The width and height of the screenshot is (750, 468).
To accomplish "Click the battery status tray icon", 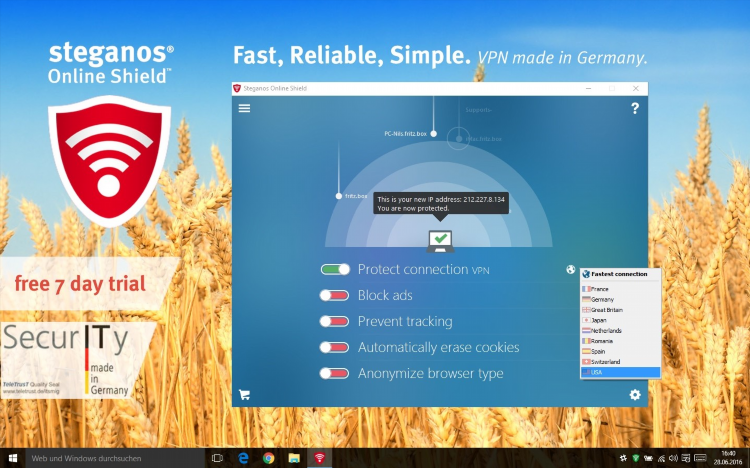I will (x=649, y=458).
